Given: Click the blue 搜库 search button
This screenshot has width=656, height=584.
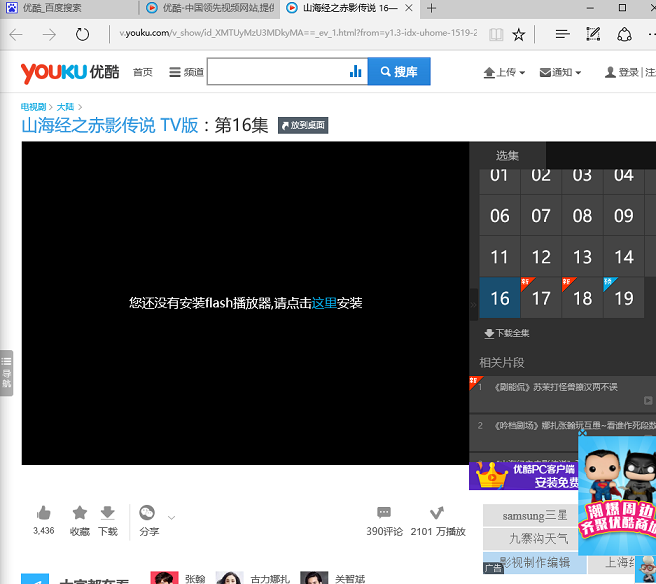Looking at the screenshot, I should pyautogui.click(x=399, y=72).
